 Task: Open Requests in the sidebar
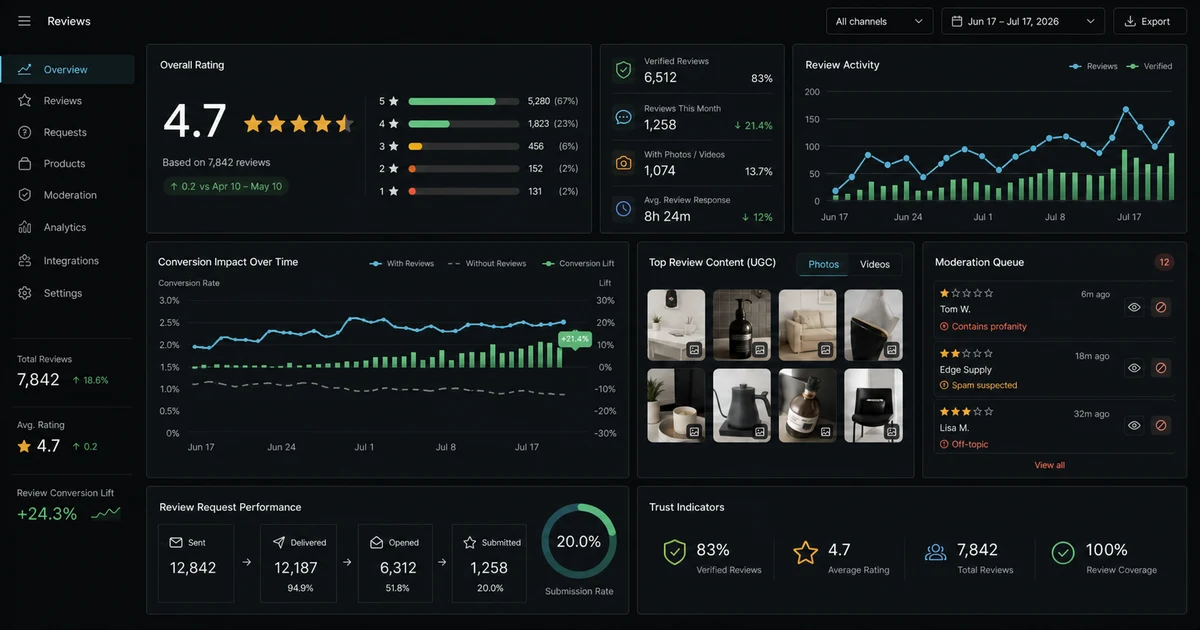(x=67, y=132)
